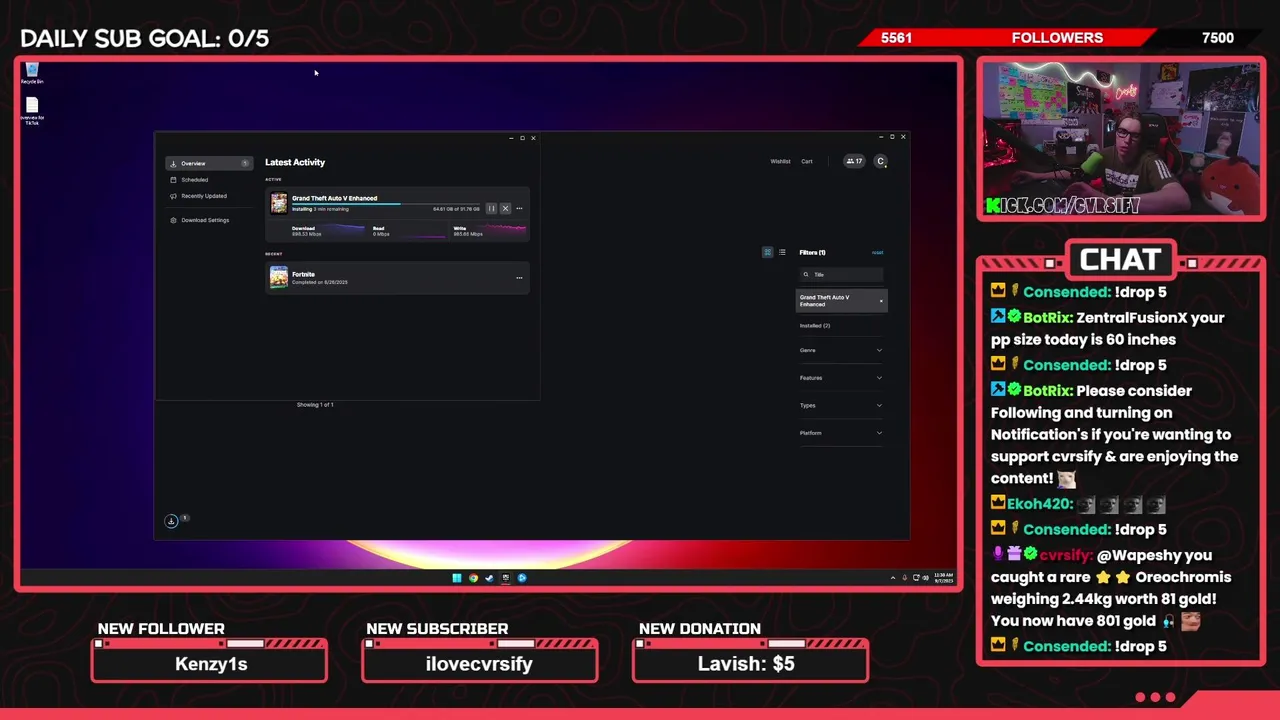Open the Windows Start menu

tap(457, 578)
